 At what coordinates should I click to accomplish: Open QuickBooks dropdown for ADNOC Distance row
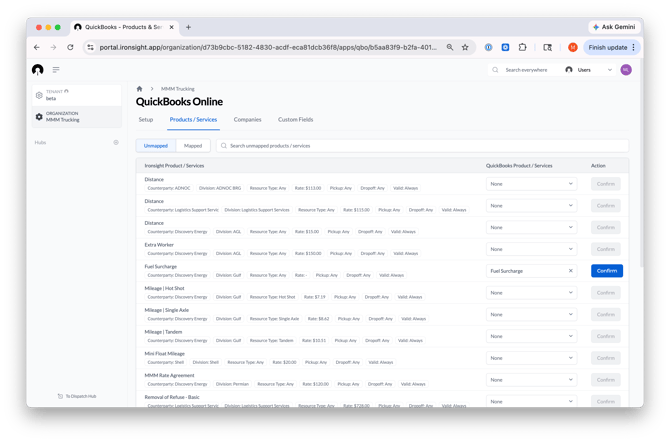[x=532, y=184]
